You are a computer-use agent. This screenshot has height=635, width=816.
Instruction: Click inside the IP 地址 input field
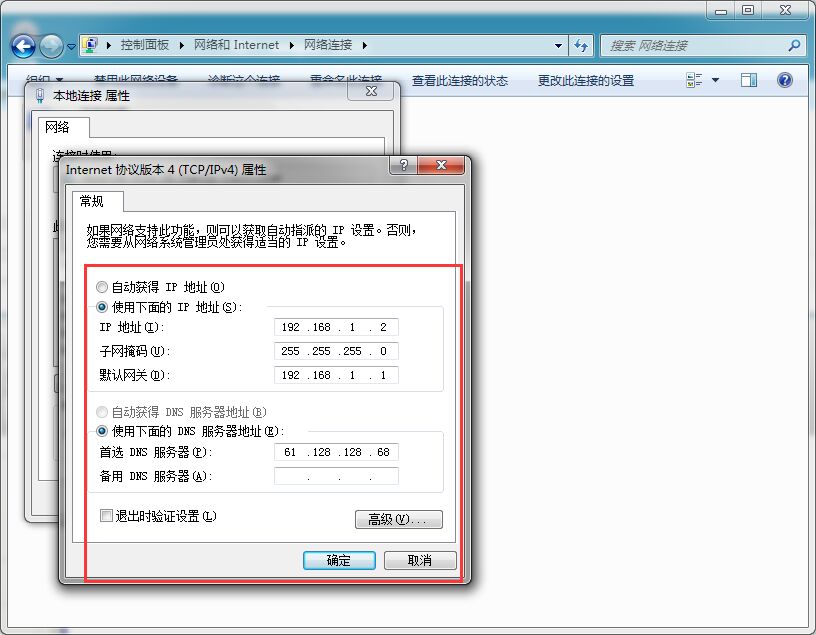tap(335, 327)
